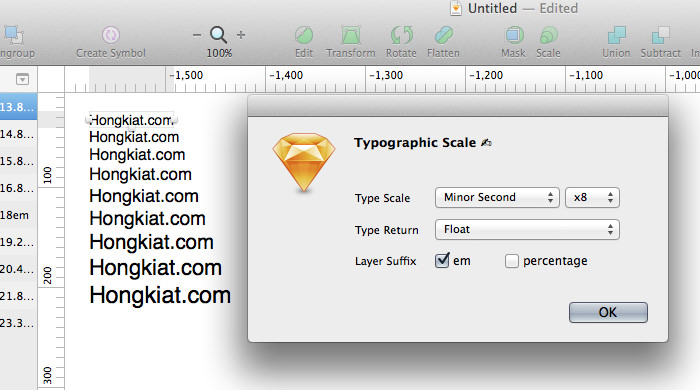Select the Edit tool
Screen dimensions: 700x390
pyautogui.click(x=304, y=35)
